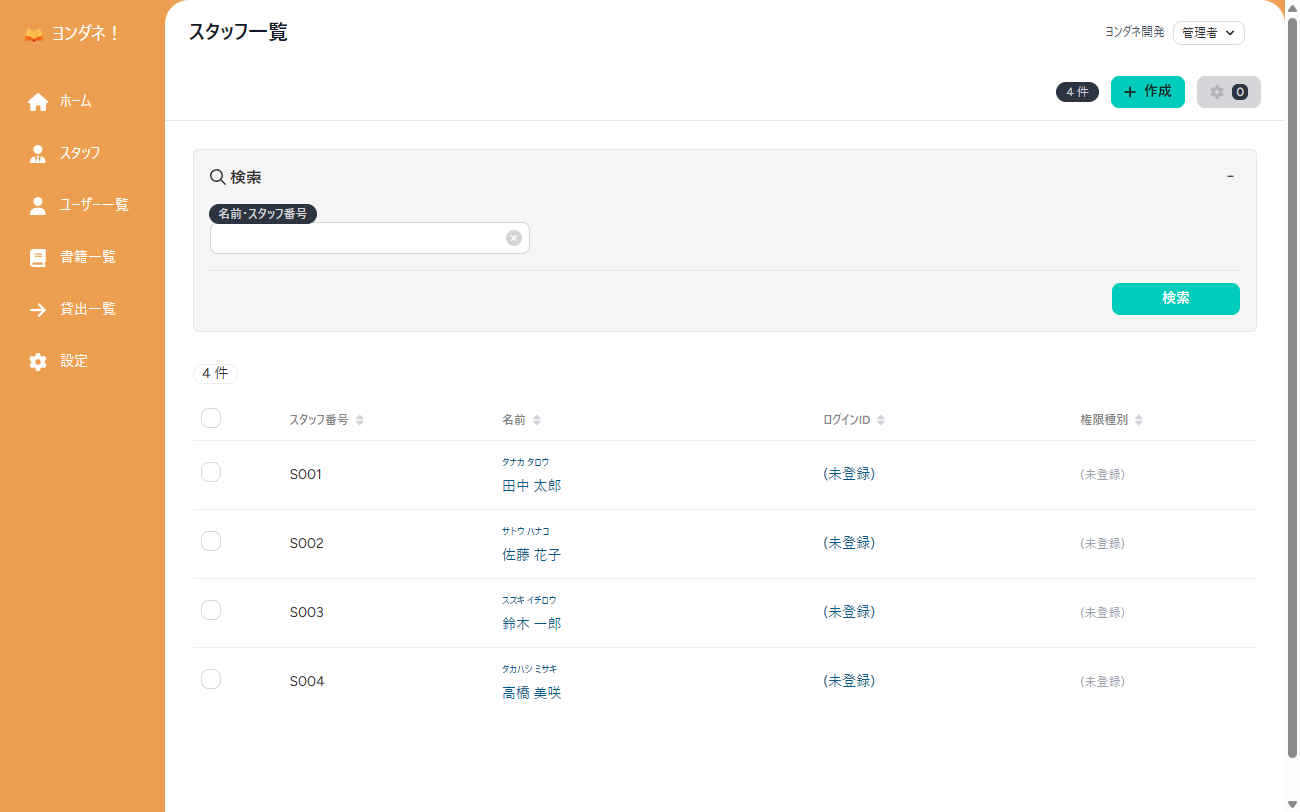Tick the checkbox for staff S003
Viewport: 1300px width, 812px height.
(211, 611)
